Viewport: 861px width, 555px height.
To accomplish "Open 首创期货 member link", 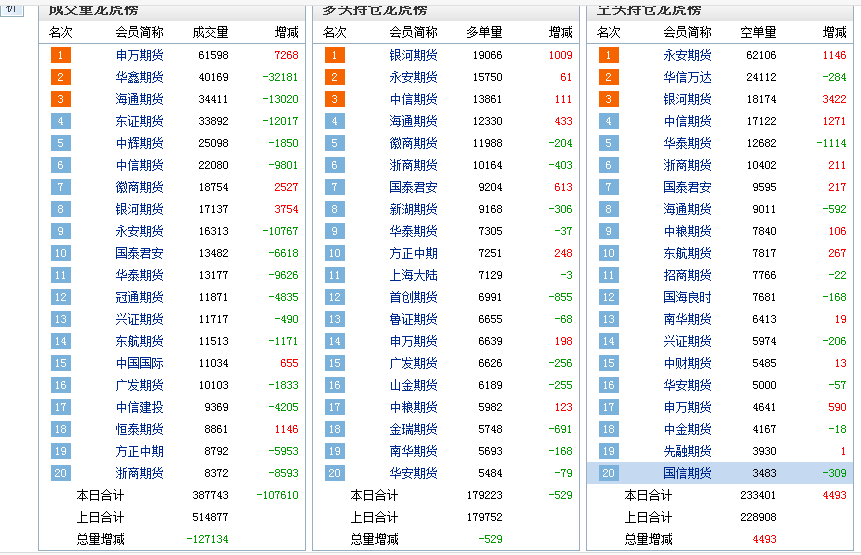I will [x=413, y=297].
